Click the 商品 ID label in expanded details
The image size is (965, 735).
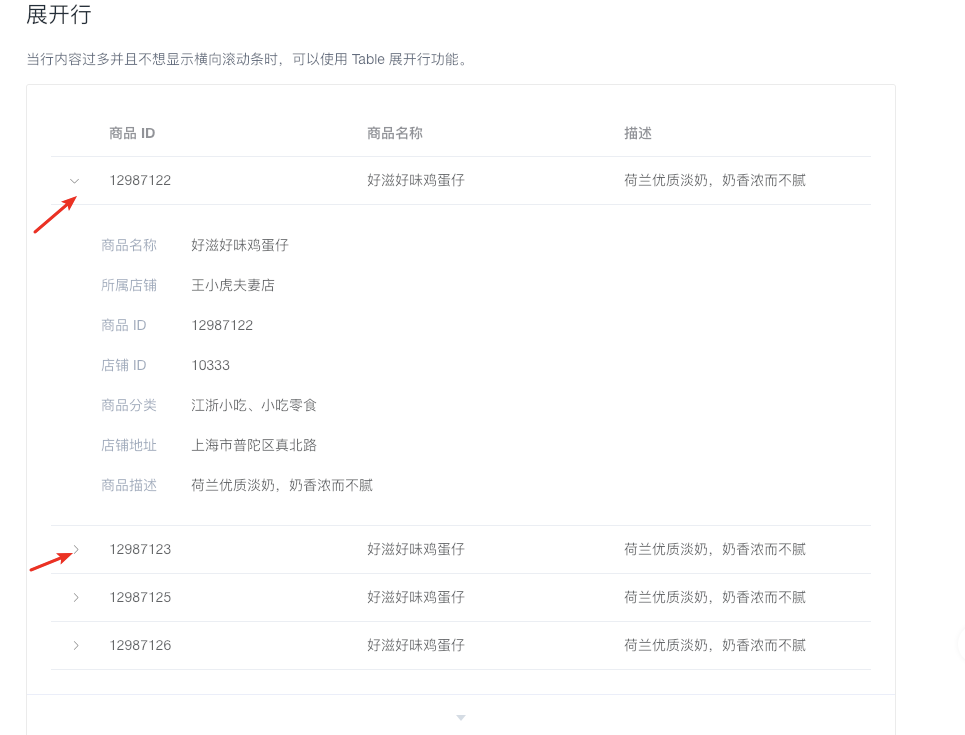click(124, 325)
